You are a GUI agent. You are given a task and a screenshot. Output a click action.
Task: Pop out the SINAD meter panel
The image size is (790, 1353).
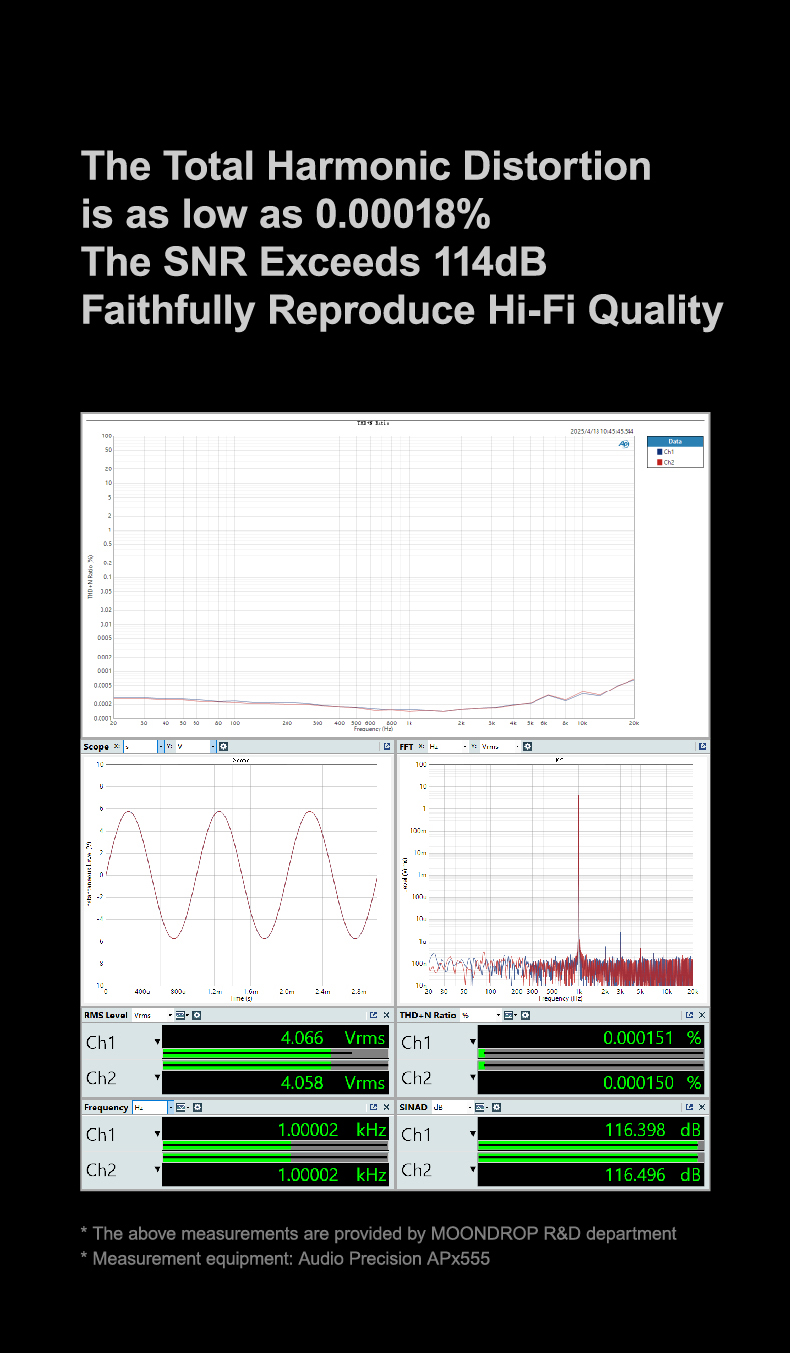(x=689, y=1107)
